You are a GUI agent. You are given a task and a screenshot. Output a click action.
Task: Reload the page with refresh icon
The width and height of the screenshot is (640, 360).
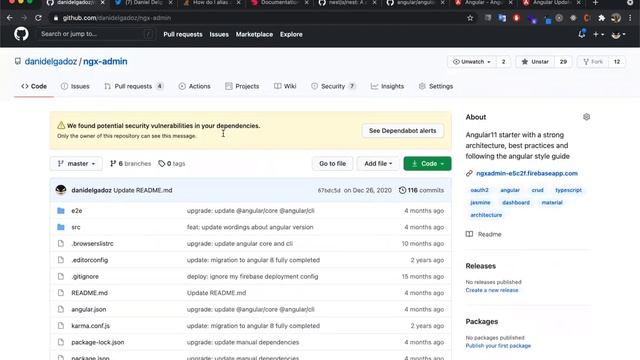click(38, 18)
